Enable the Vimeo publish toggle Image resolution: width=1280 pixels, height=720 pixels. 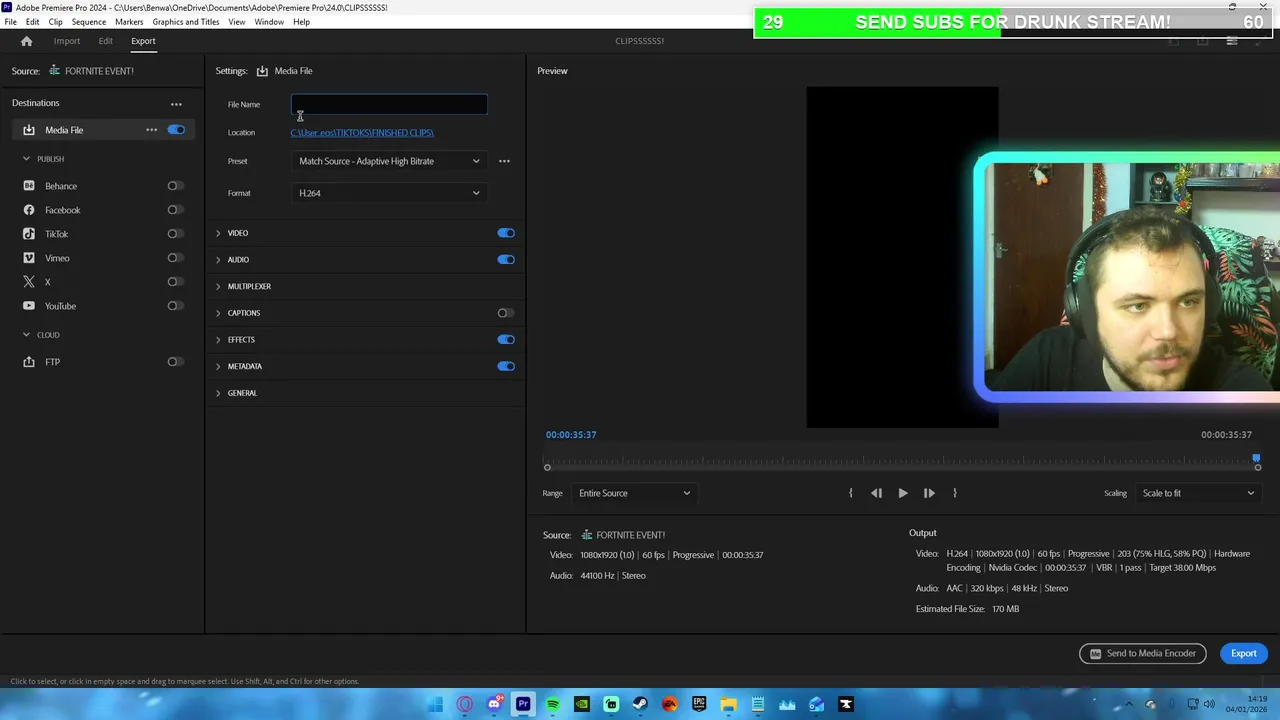pyautogui.click(x=175, y=258)
